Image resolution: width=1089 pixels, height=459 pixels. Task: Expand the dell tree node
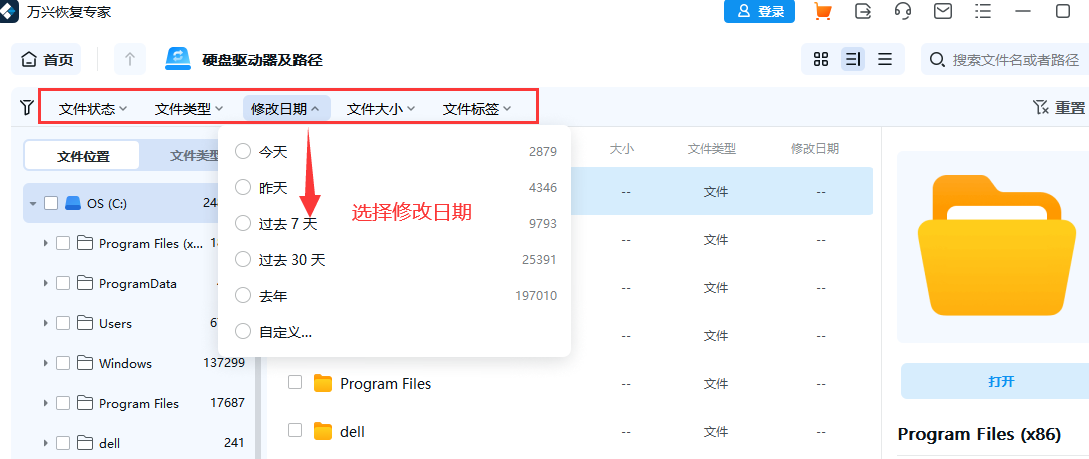tap(46, 443)
